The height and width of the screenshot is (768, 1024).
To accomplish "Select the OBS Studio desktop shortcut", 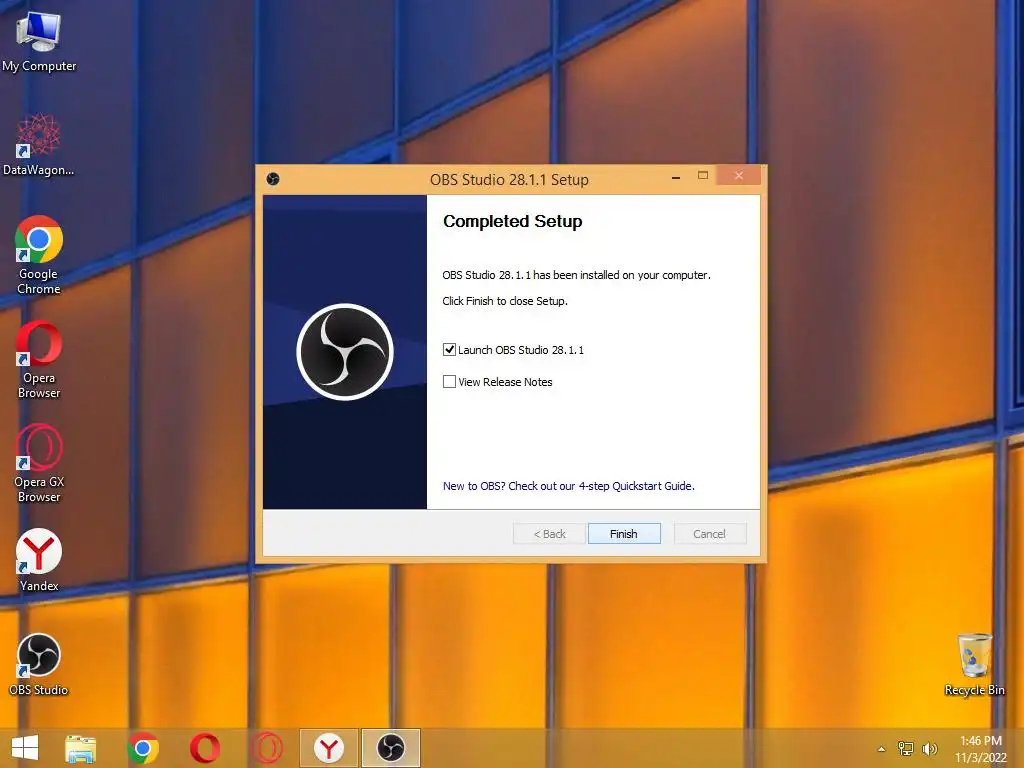I will pos(39,664).
